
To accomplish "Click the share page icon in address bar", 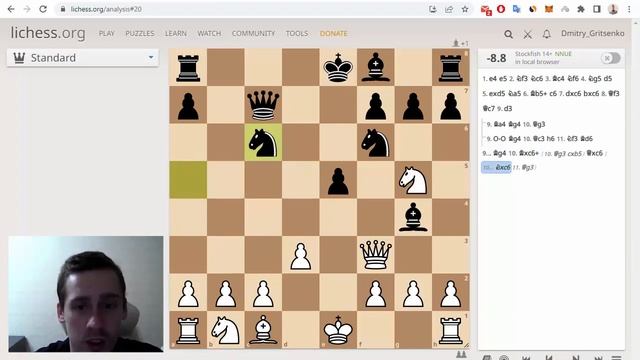I will [x=449, y=9].
